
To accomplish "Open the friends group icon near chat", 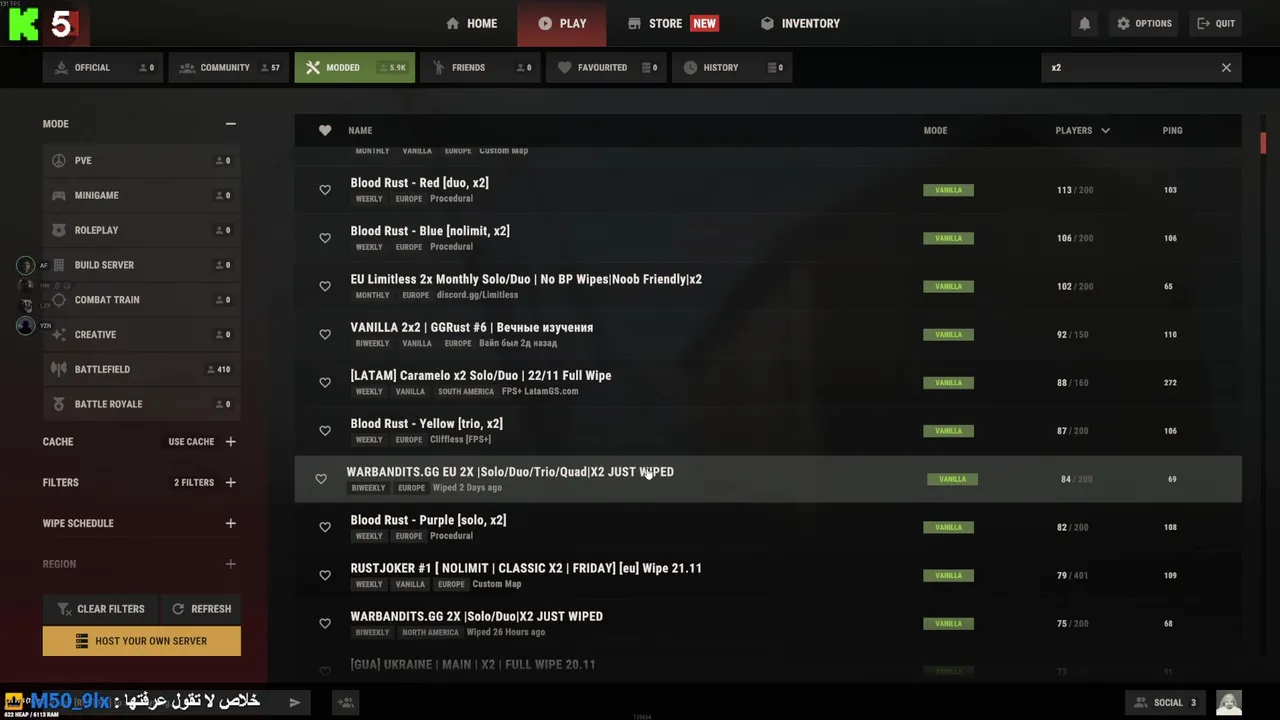I will tap(346, 703).
